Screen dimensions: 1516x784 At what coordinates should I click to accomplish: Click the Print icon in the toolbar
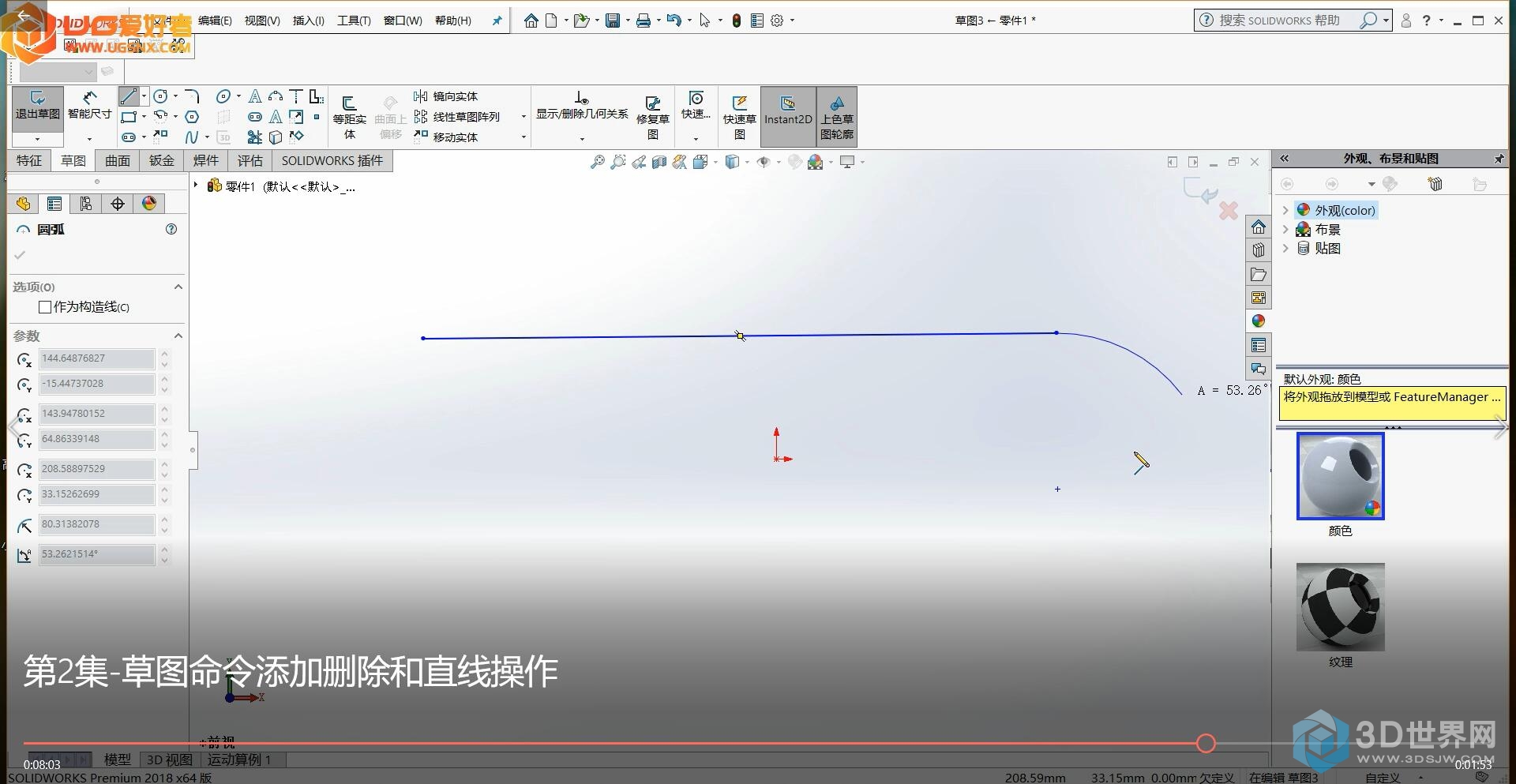[x=644, y=21]
